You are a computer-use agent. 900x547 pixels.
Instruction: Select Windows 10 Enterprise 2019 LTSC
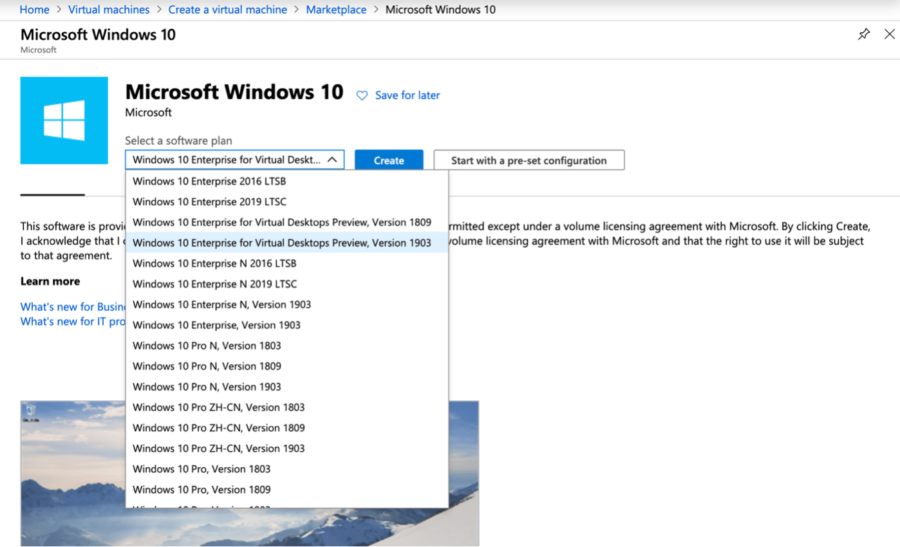[x=287, y=201]
